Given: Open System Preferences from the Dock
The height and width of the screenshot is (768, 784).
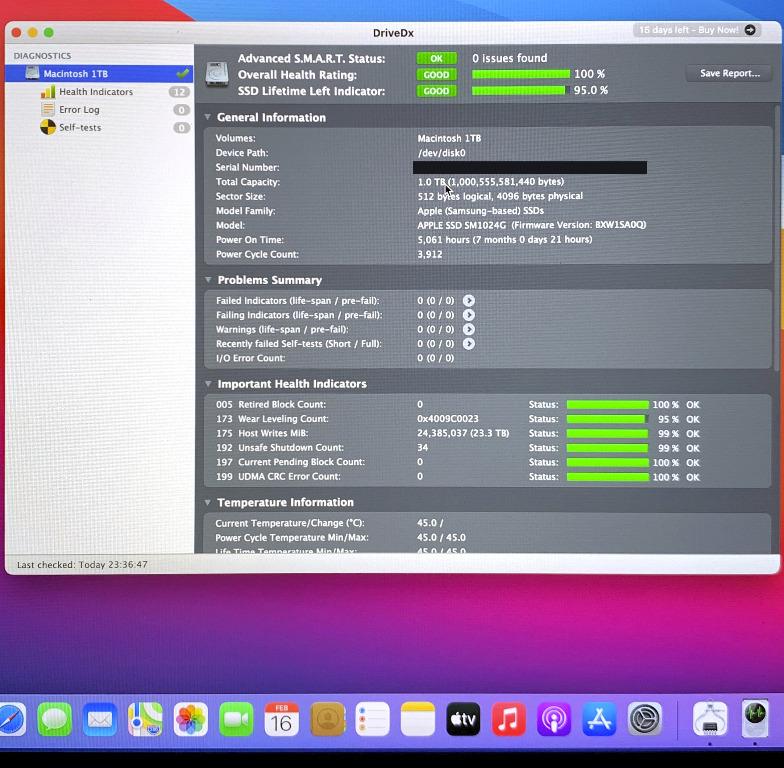Looking at the screenshot, I should pos(645,719).
